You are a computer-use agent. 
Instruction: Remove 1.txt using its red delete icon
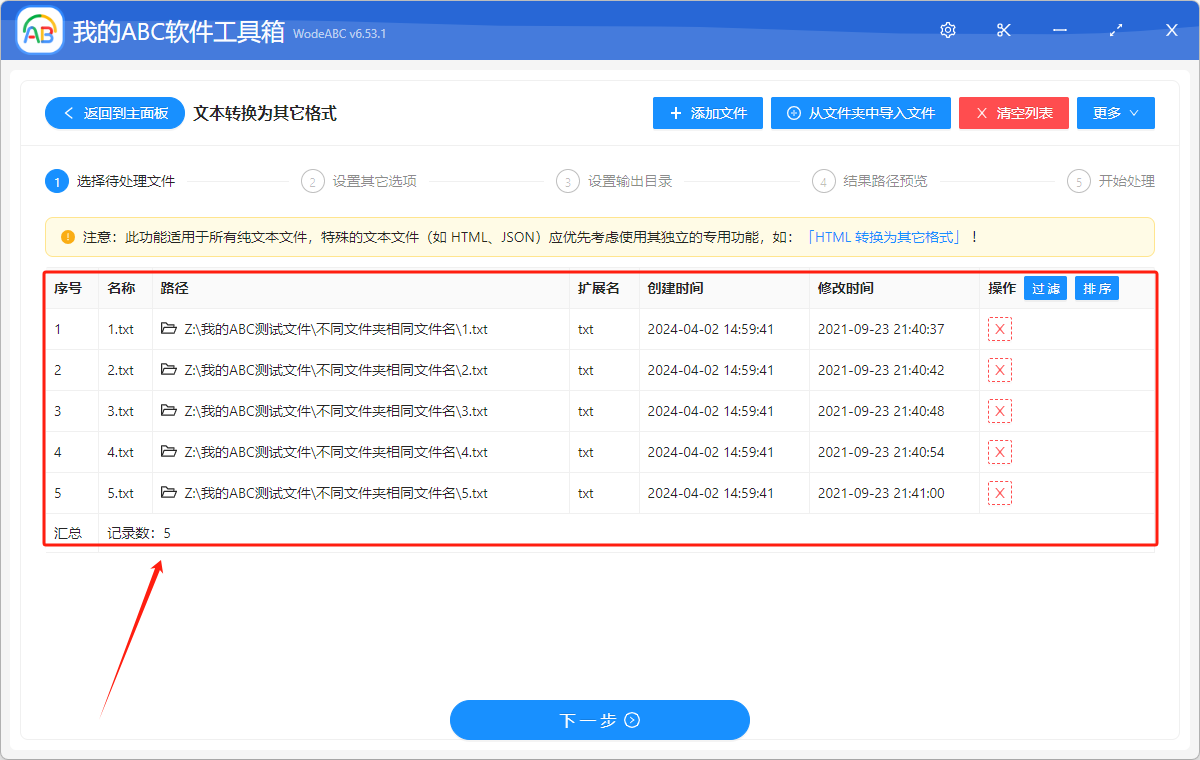click(999, 328)
